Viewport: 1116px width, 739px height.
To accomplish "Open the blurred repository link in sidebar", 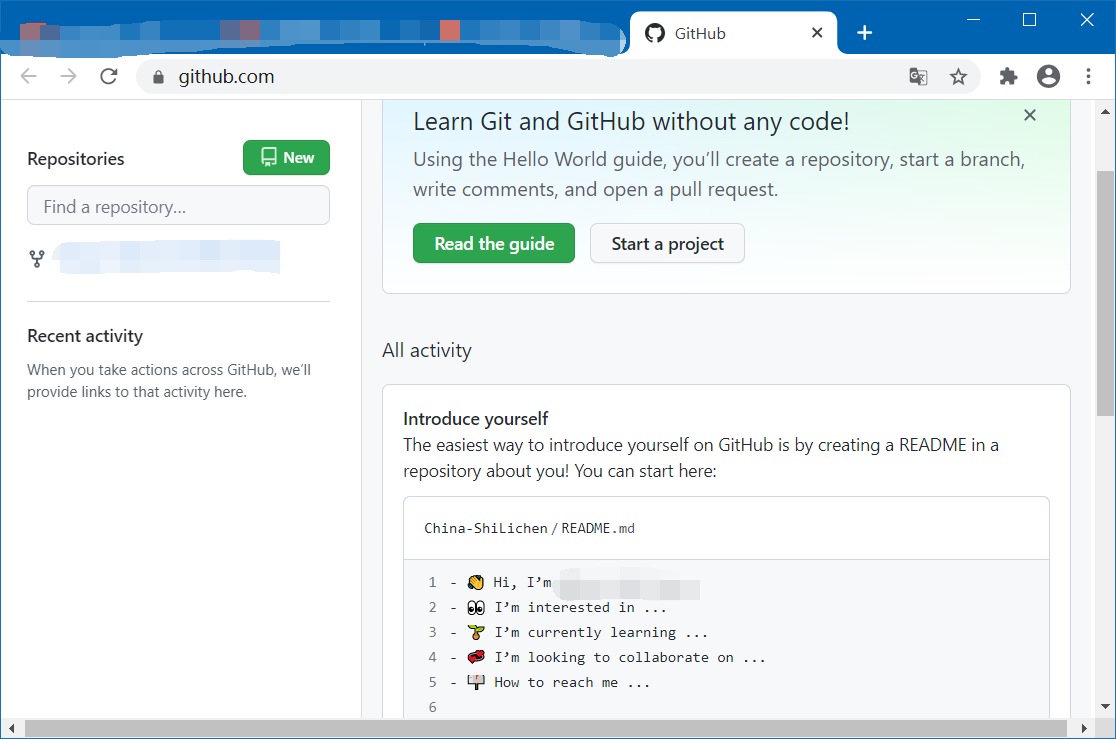I will [x=168, y=257].
